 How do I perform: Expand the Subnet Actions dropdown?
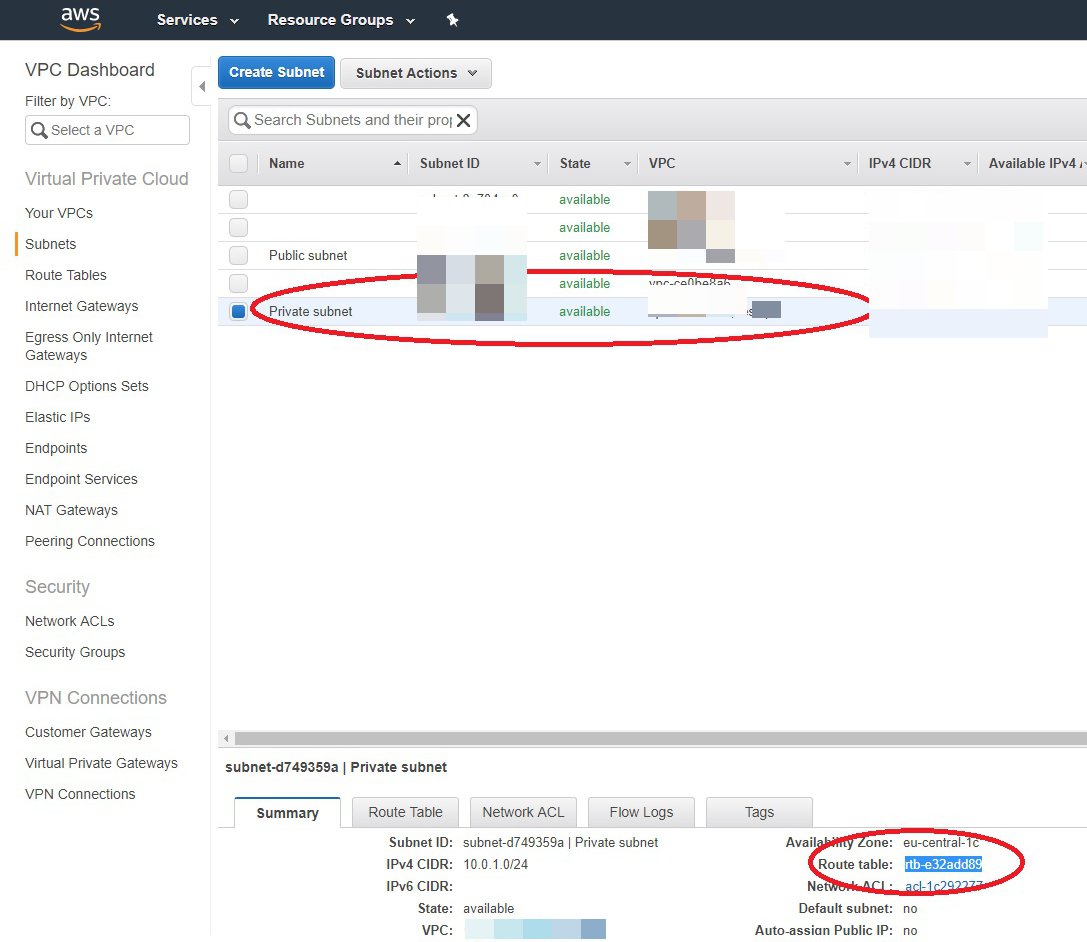[x=416, y=73]
